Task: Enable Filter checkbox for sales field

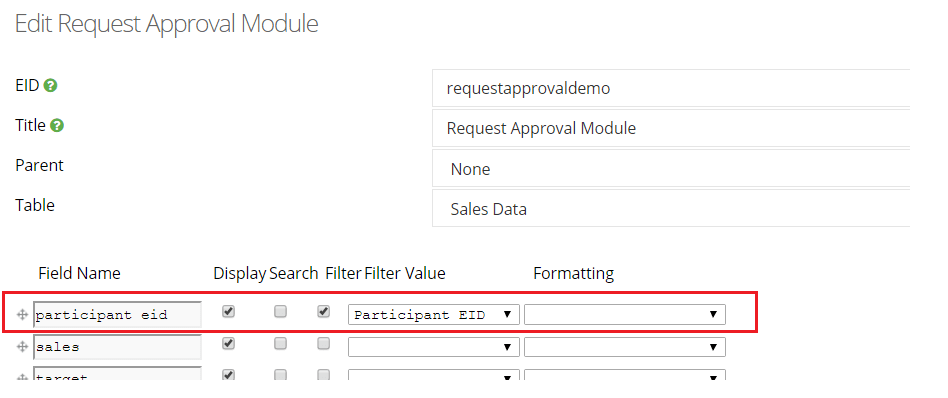Action: click(324, 344)
